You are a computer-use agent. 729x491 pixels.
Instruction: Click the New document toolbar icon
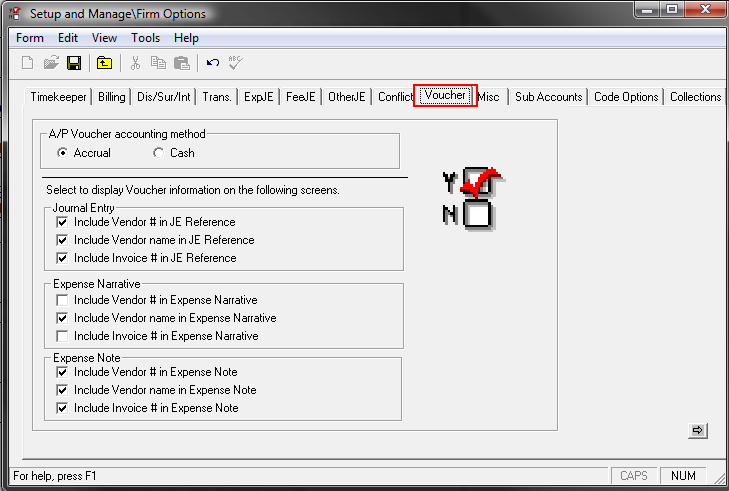[x=28, y=63]
